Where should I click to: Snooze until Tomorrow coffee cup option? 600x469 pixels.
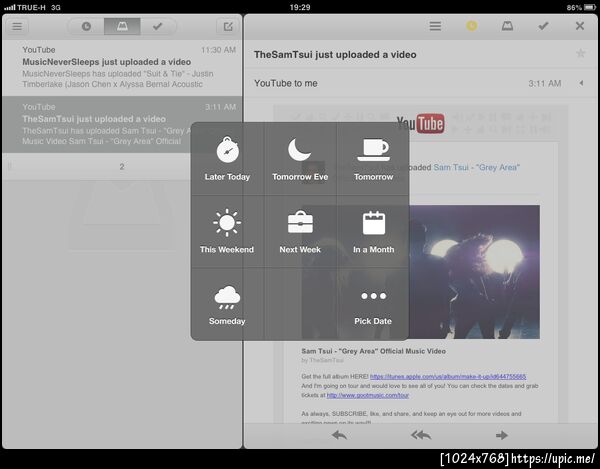[373, 159]
